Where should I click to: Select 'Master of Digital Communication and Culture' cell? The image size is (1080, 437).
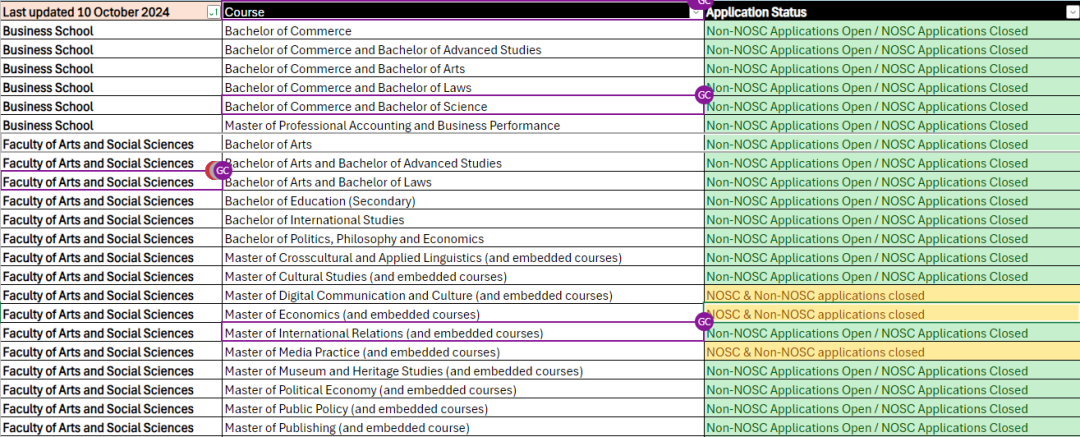[x=463, y=295]
